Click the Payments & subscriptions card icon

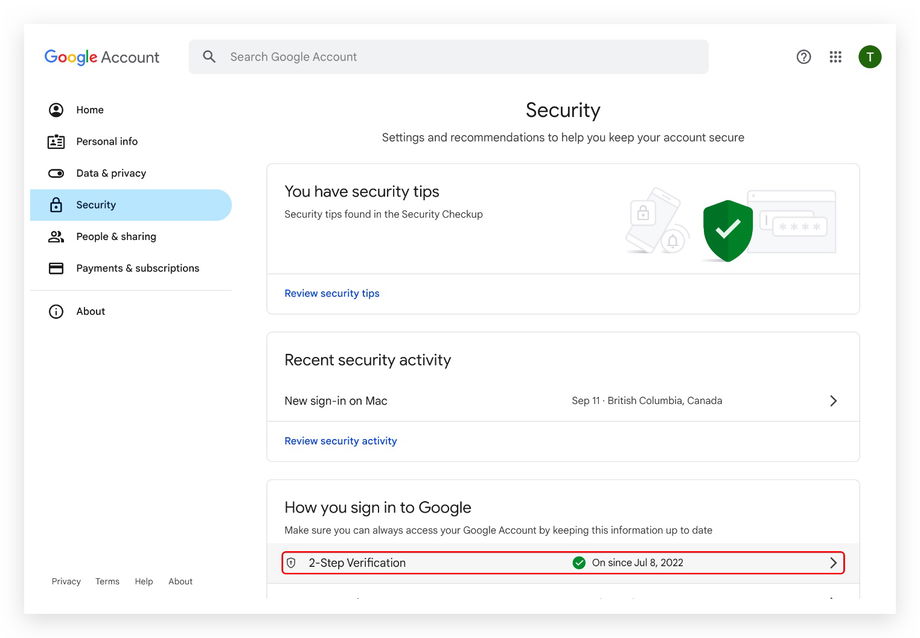point(56,268)
